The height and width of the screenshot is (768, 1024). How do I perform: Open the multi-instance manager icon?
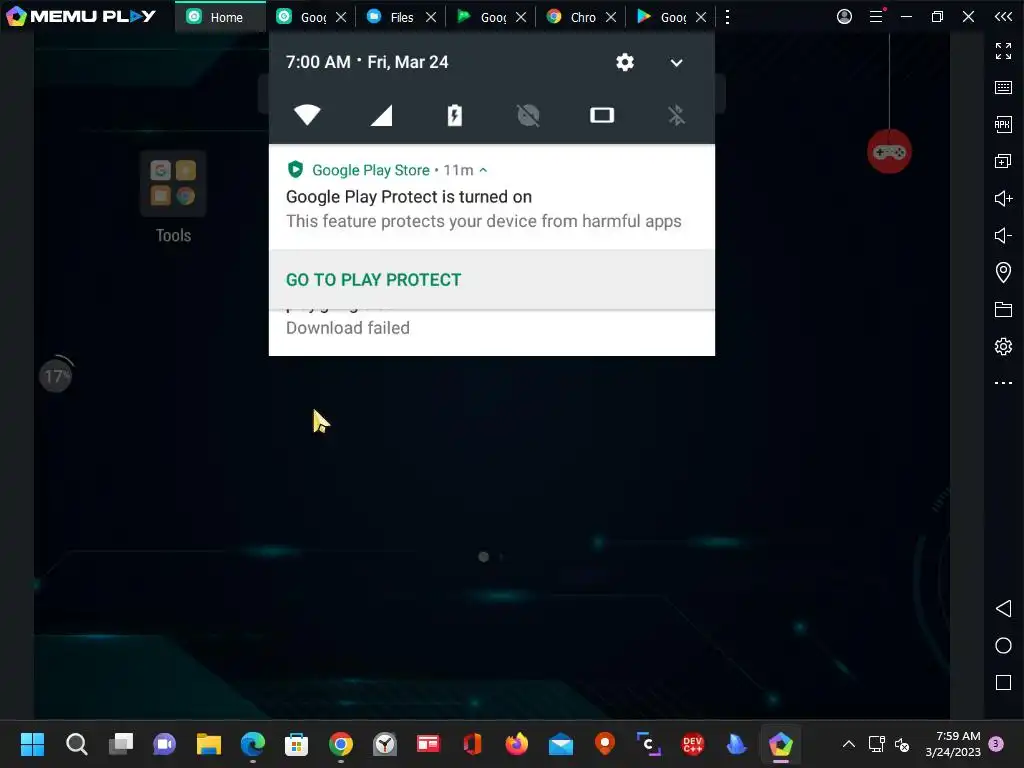(x=1003, y=161)
